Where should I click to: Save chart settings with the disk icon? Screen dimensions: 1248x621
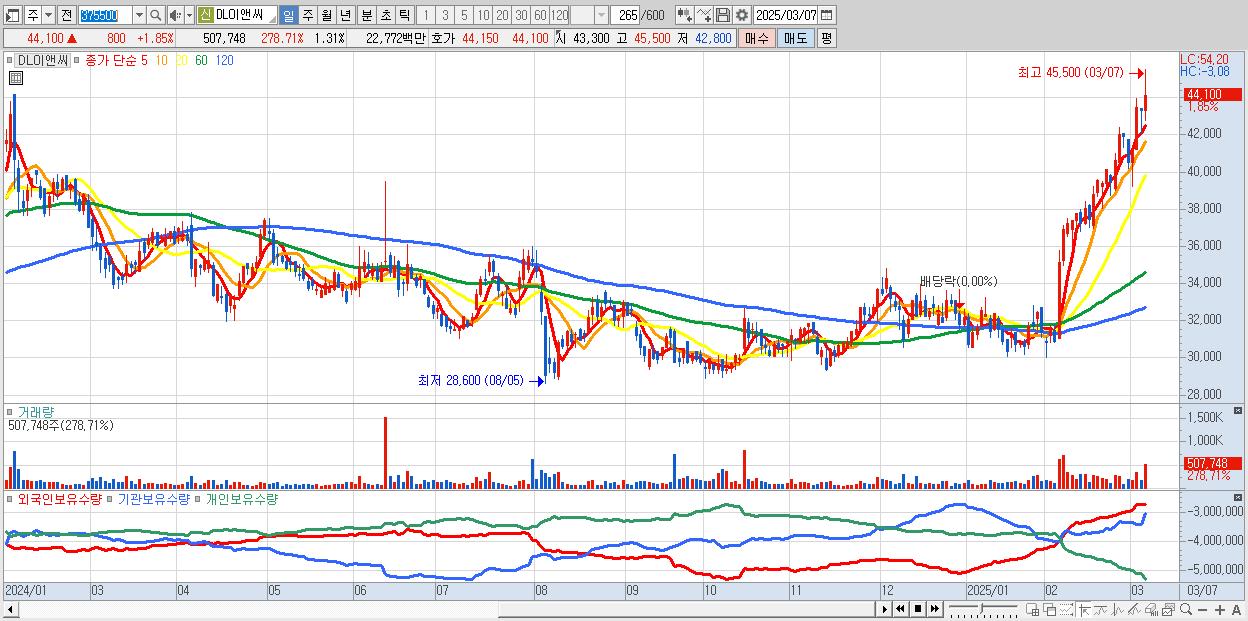pyautogui.click(x=722, y=15)
